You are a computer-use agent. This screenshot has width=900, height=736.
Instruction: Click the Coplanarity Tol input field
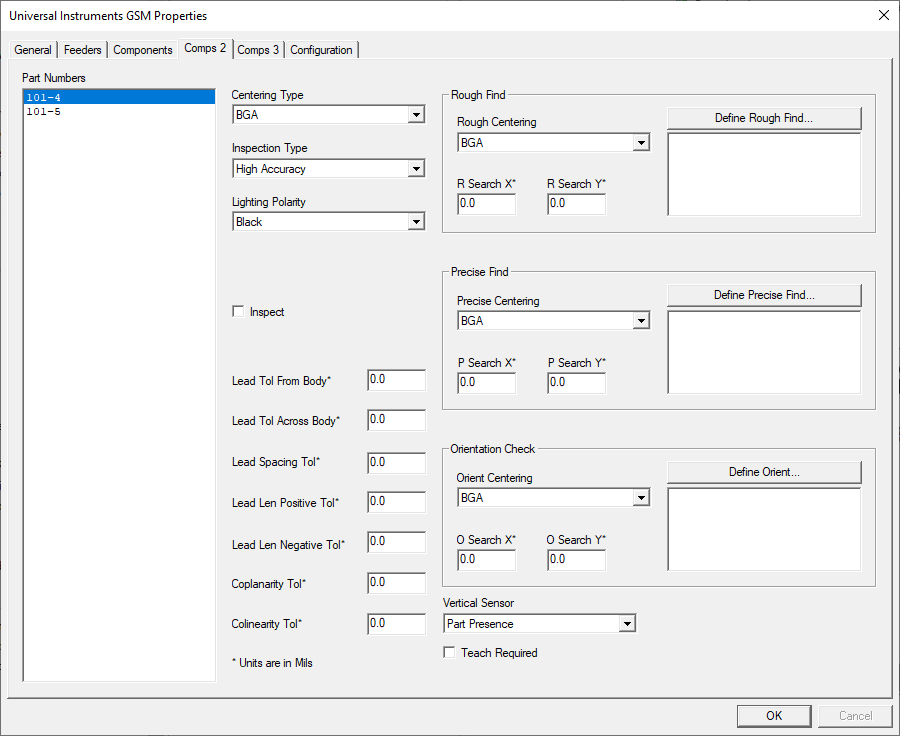tap(396, 582)
